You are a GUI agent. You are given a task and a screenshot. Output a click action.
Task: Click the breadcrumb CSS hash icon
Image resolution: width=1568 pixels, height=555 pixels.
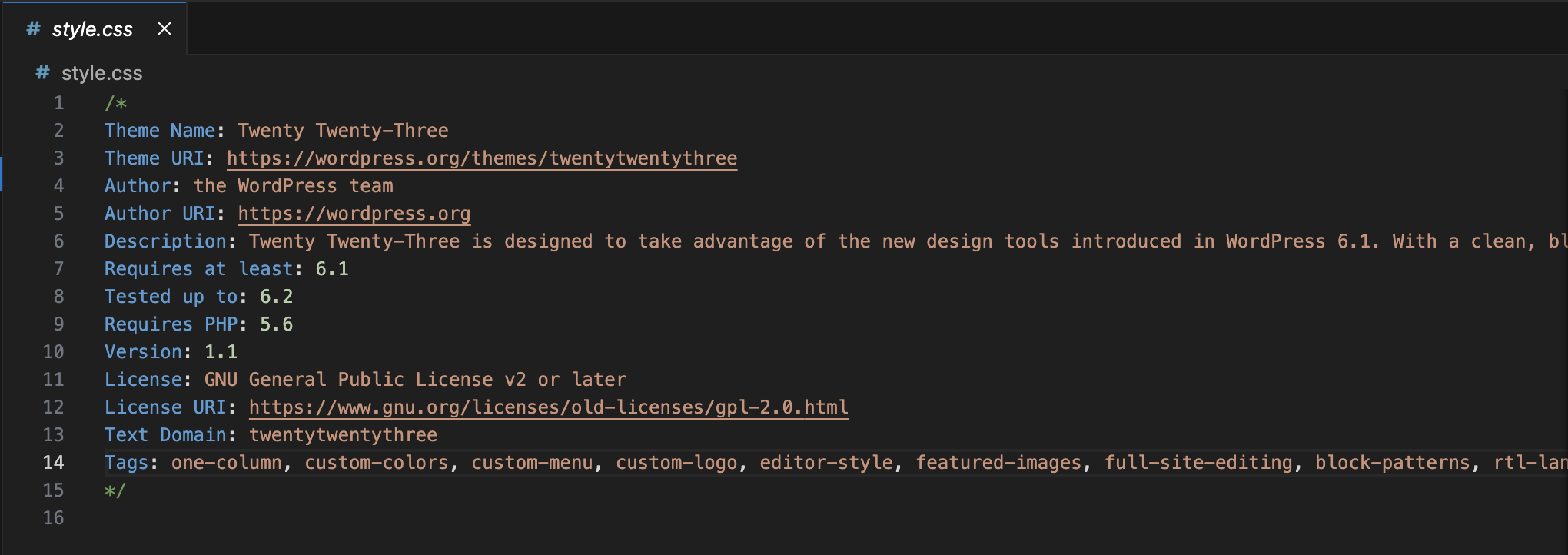pos(42,72)
